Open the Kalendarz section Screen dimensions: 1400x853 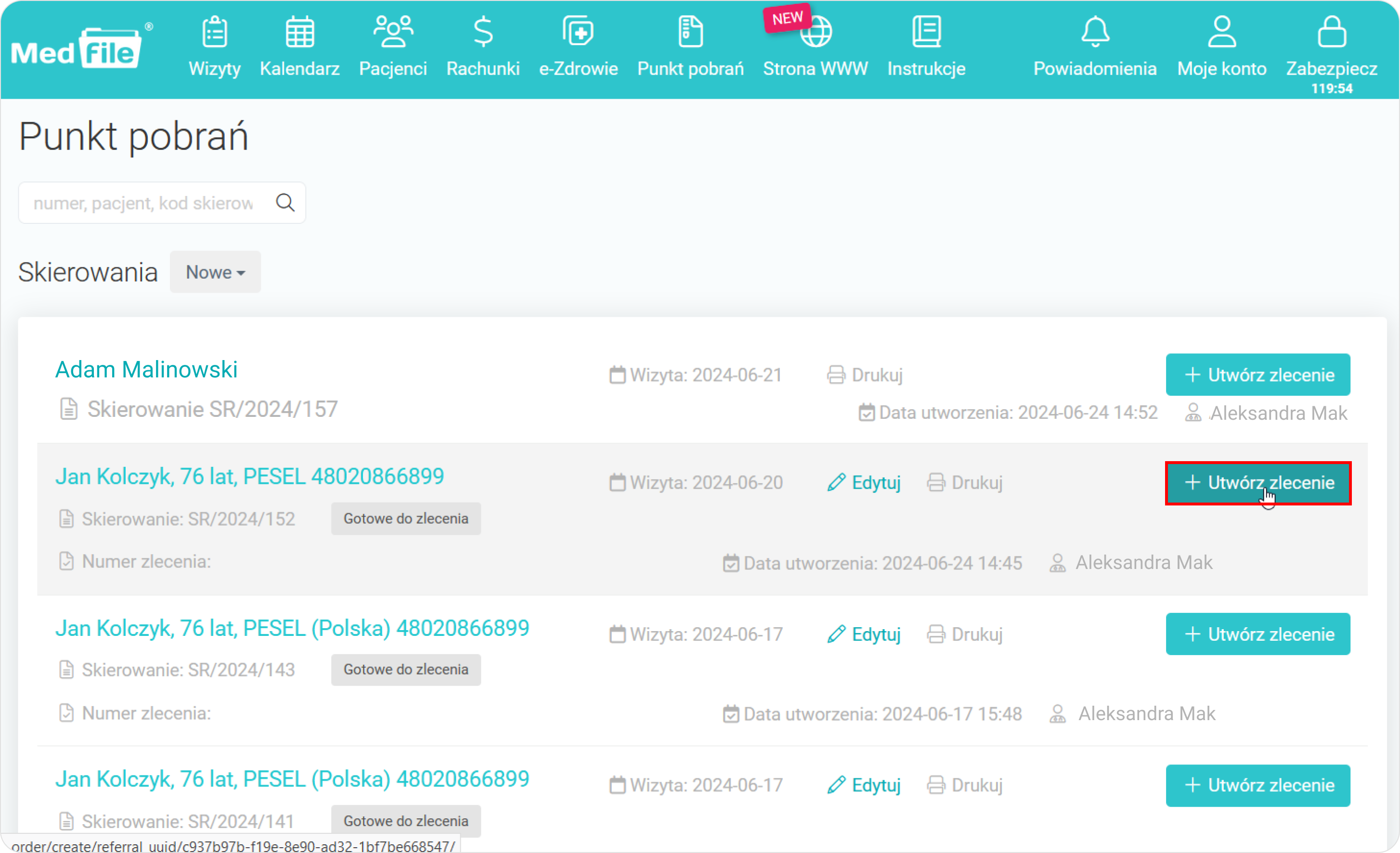(299, 46)
